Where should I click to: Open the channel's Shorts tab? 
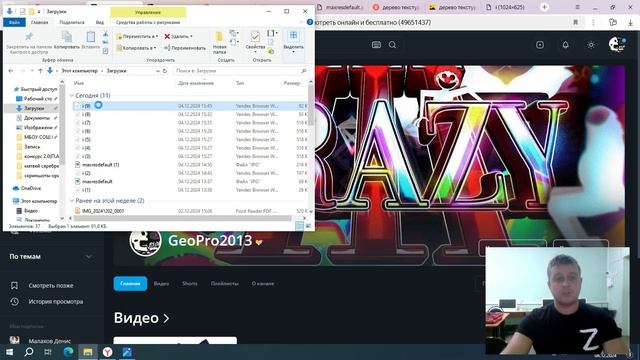click(190, 283)
